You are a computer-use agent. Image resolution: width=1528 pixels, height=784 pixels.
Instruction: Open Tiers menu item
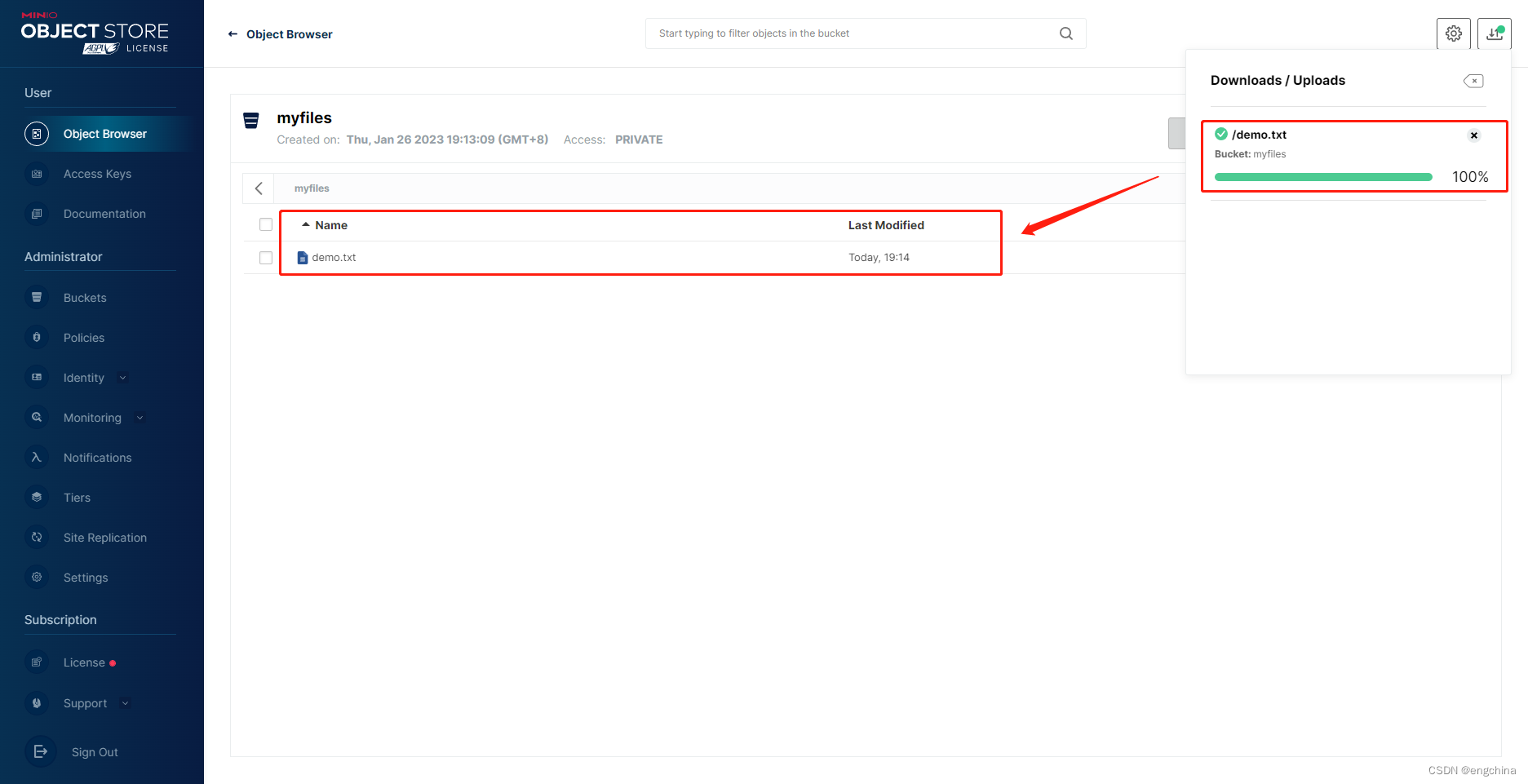coord(77,498)
